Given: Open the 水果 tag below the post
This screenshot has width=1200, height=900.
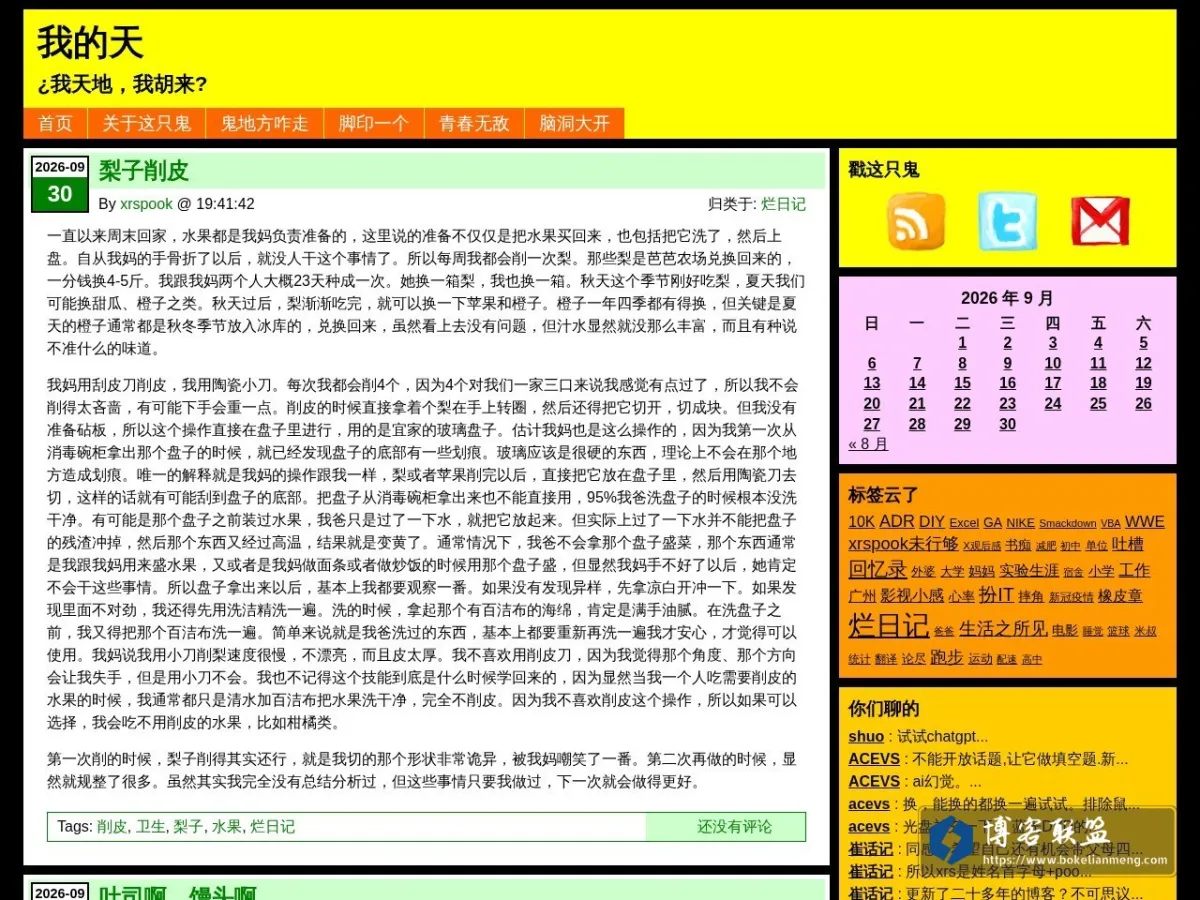Looking at the screenshot, I should pyautogui.click(x=226, y=826).
